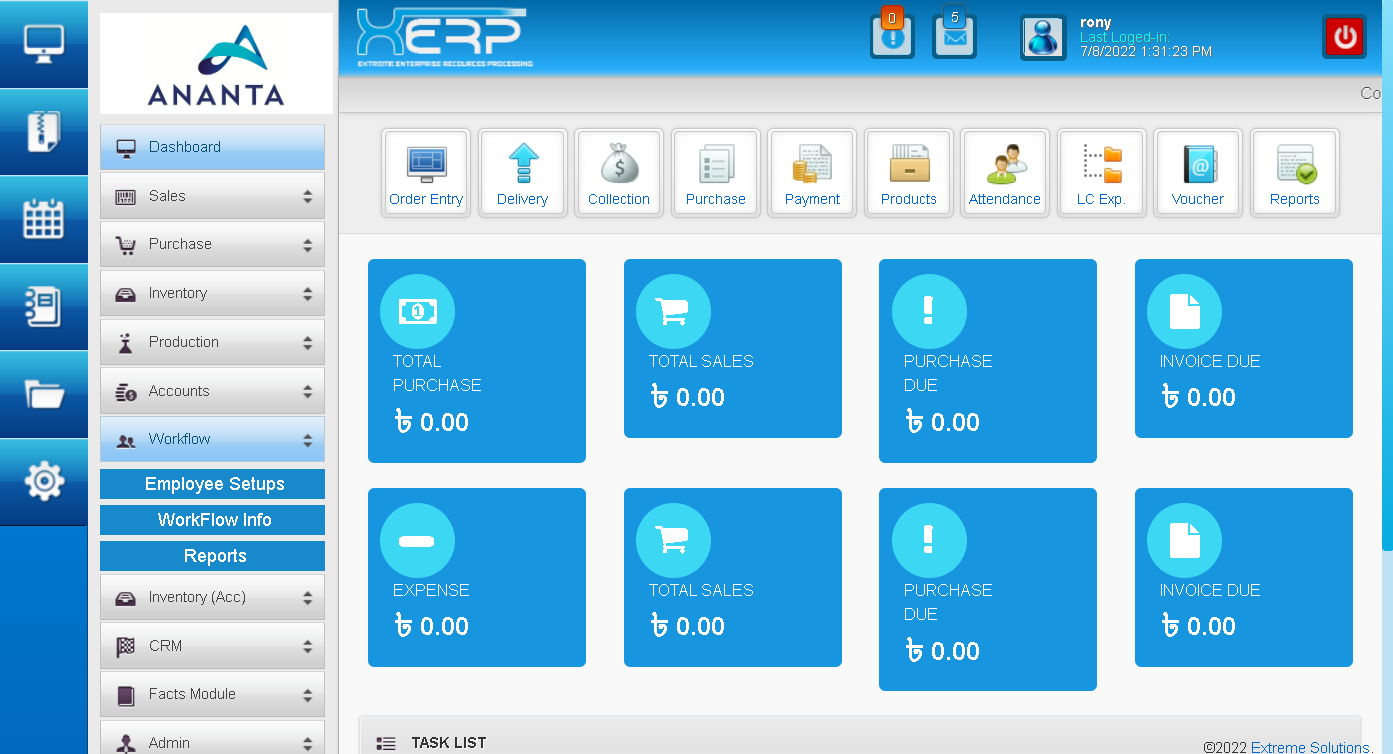Expand the Sales menu

pos(212,196)
